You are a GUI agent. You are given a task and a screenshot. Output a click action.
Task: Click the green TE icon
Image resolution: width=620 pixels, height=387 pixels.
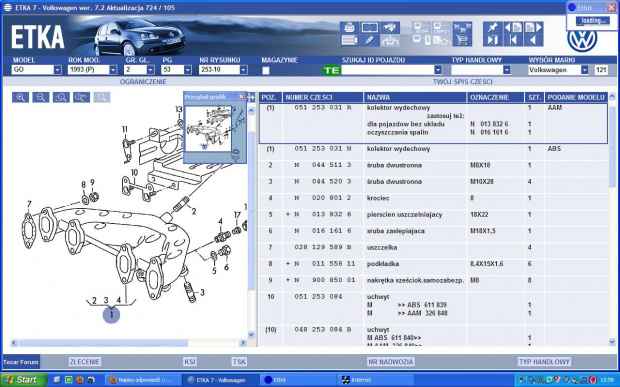[x=331, y=70]
